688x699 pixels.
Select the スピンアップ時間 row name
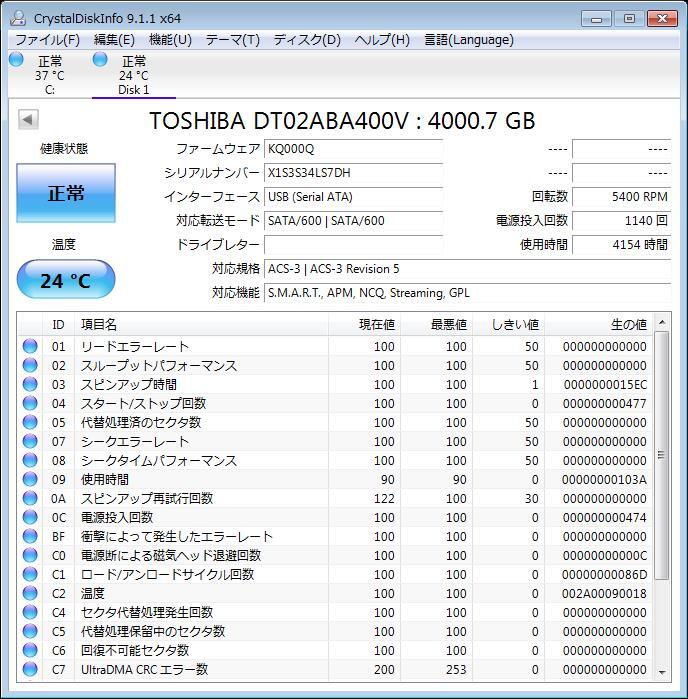pos(129,384)
